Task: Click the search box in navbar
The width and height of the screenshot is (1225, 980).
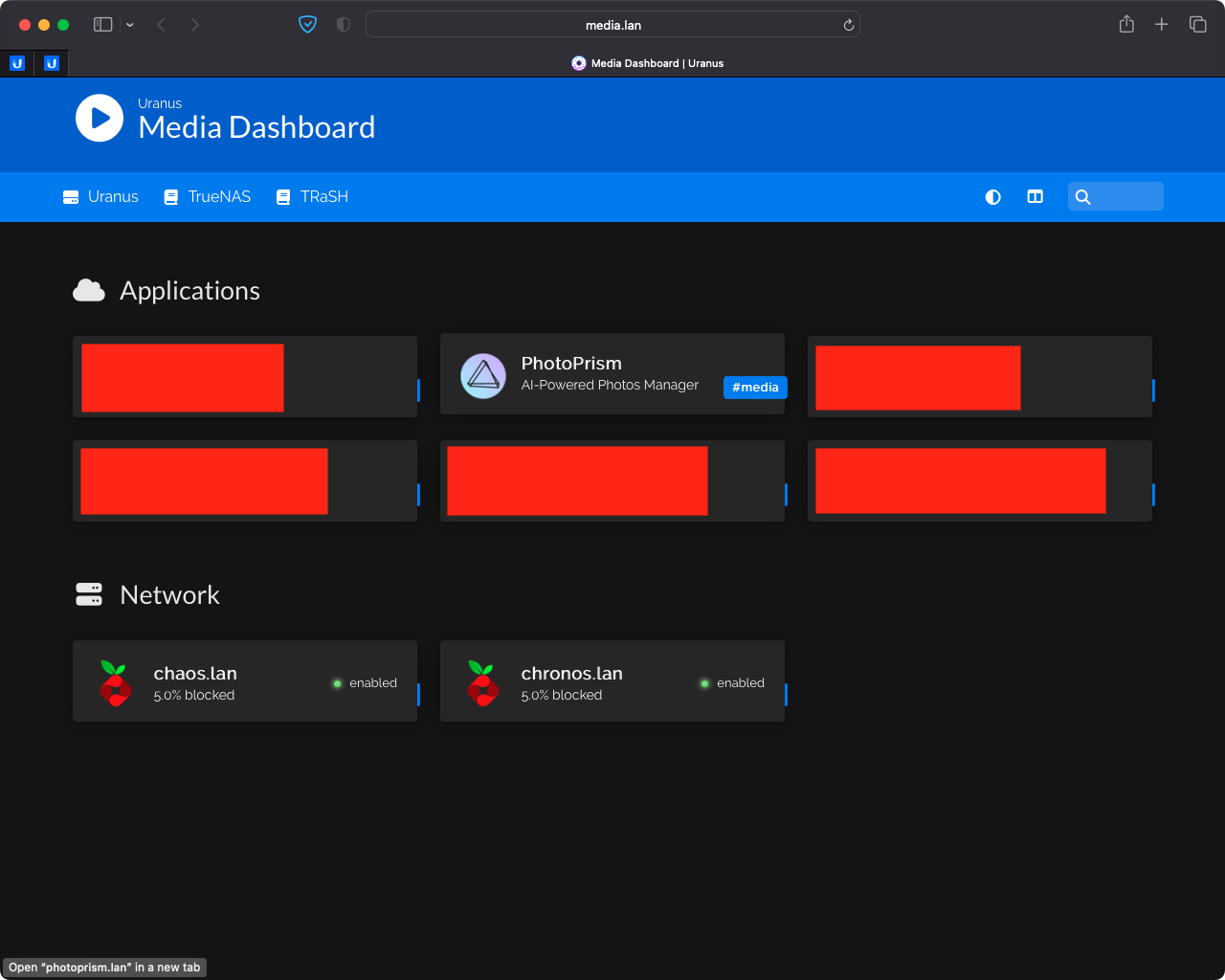Action: [x=1116, y=196]
